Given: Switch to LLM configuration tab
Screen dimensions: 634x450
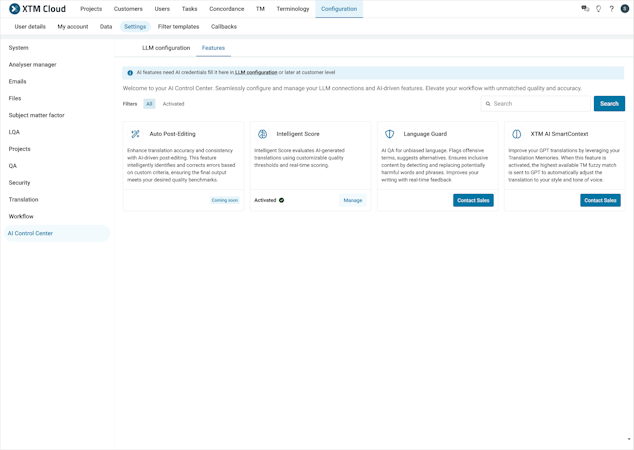Looking at the screenshot, I should point(166,48).
